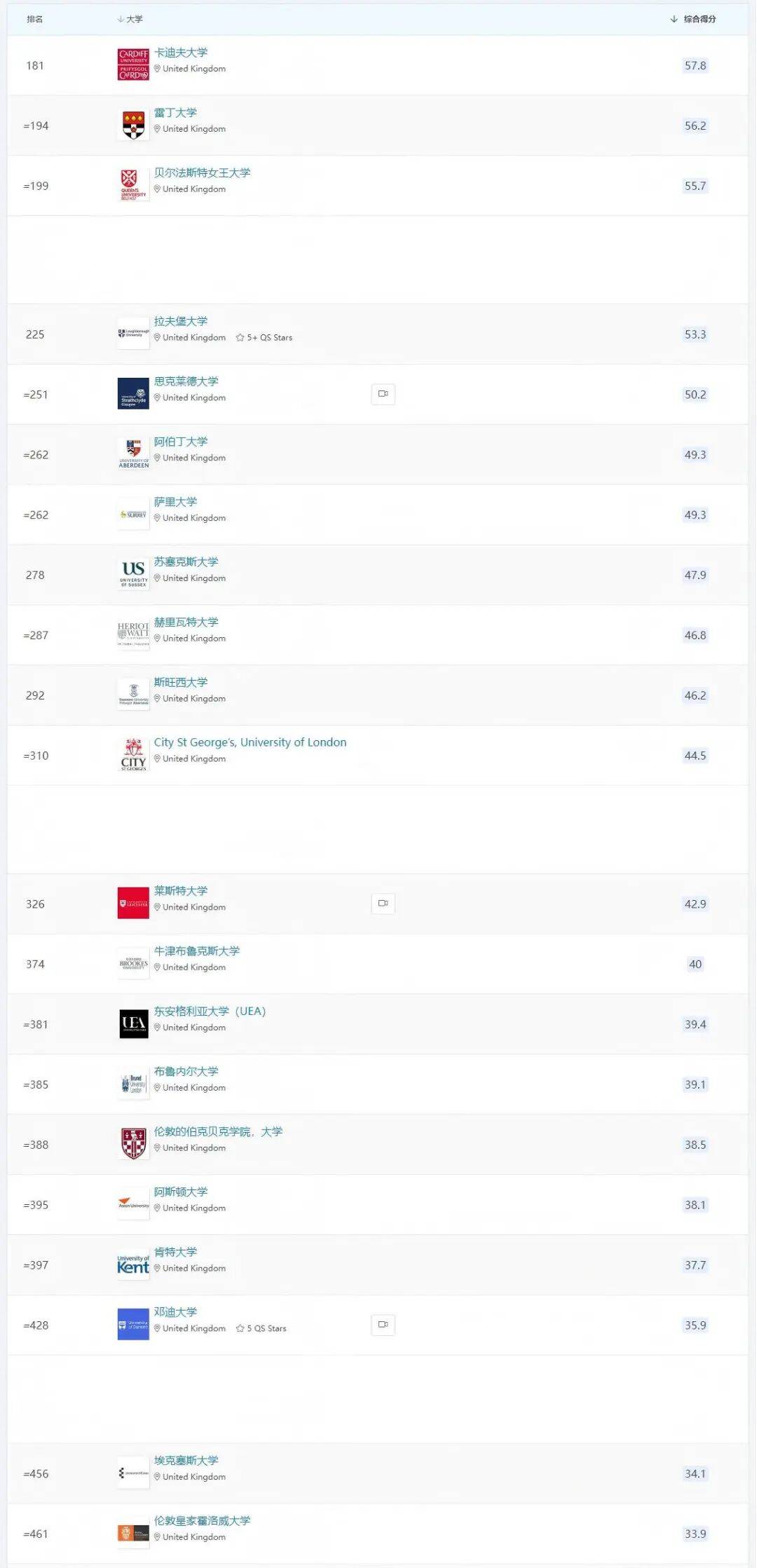This screenshot has width=757, height=1568.
Task: Click the 5 QS Stars badge for 邓迪大学
Action: pos(261,1328)
